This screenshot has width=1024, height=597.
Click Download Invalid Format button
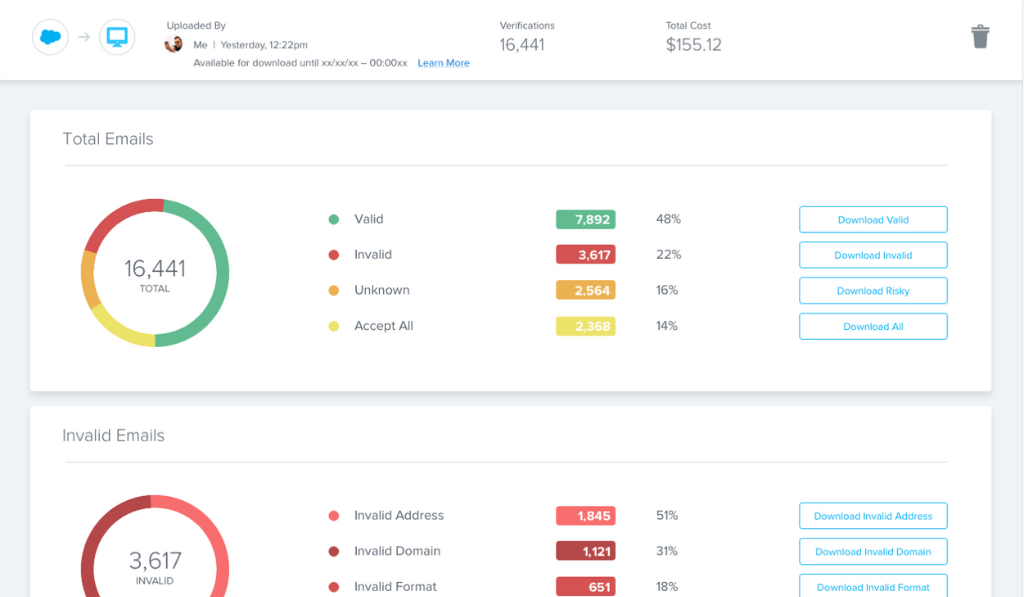(873, 586)
